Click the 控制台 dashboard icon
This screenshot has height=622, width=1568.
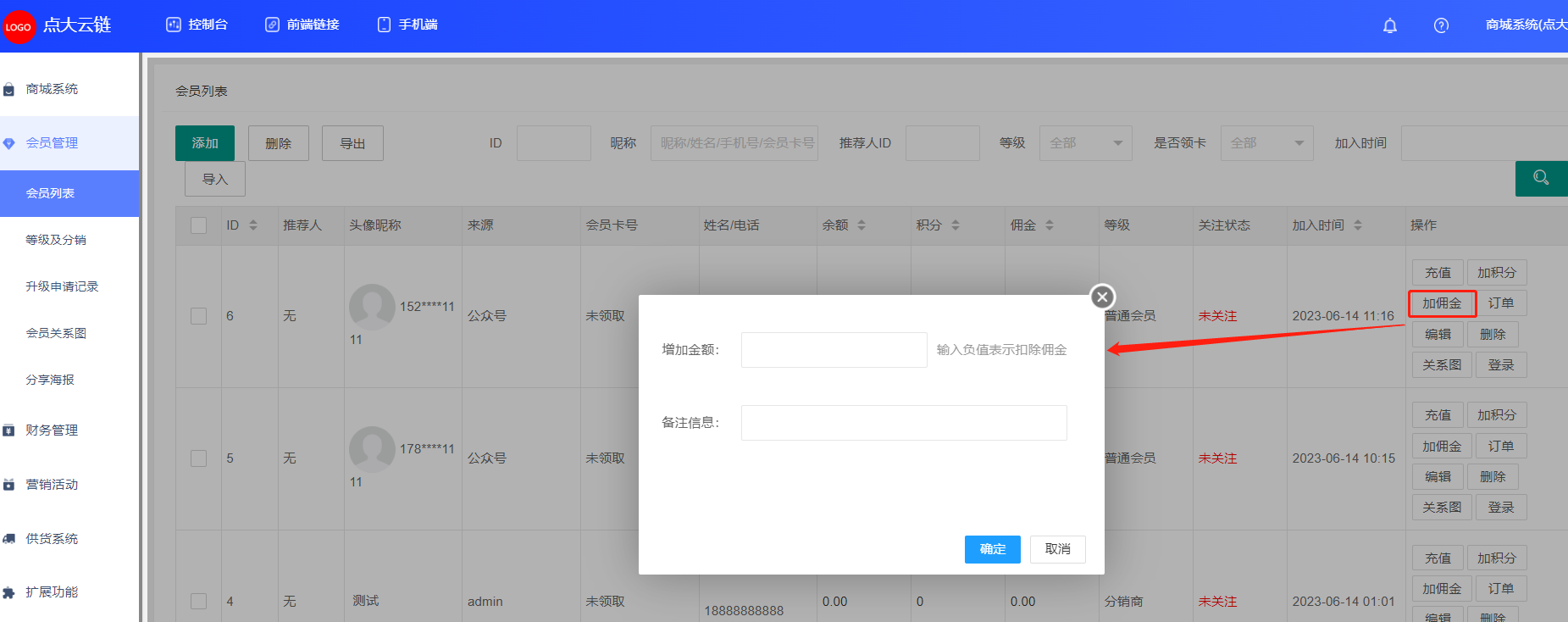[x=174, y=25]
